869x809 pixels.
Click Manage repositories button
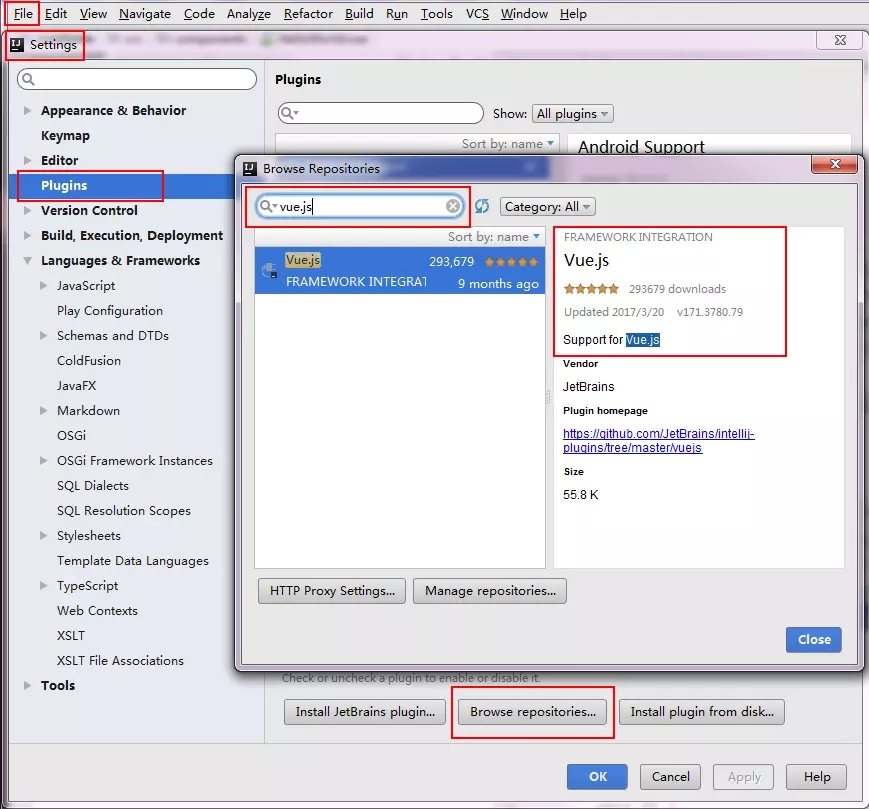[x=490, y=591]
